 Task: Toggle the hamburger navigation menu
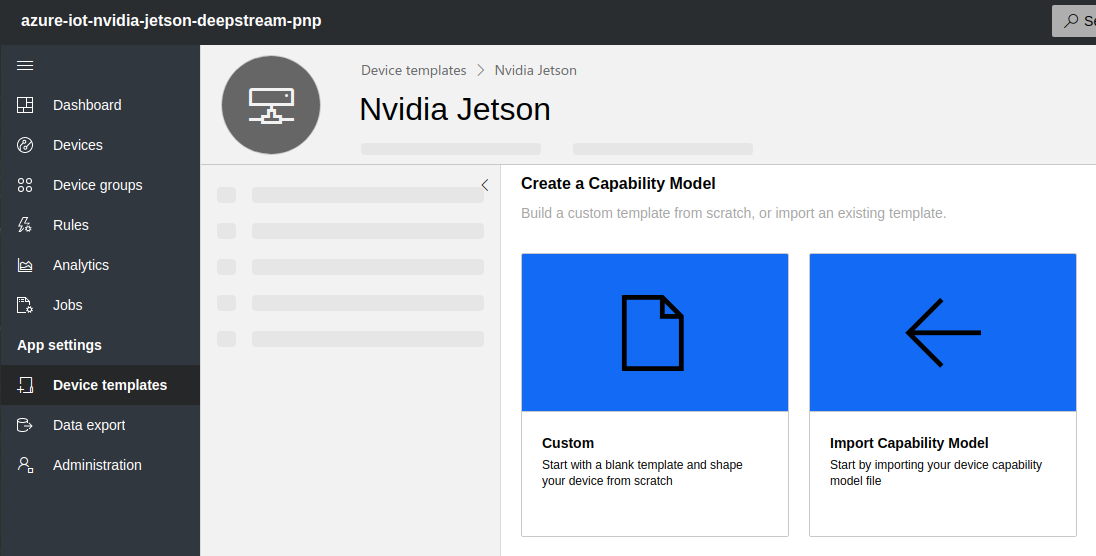(x=25, y=66)
